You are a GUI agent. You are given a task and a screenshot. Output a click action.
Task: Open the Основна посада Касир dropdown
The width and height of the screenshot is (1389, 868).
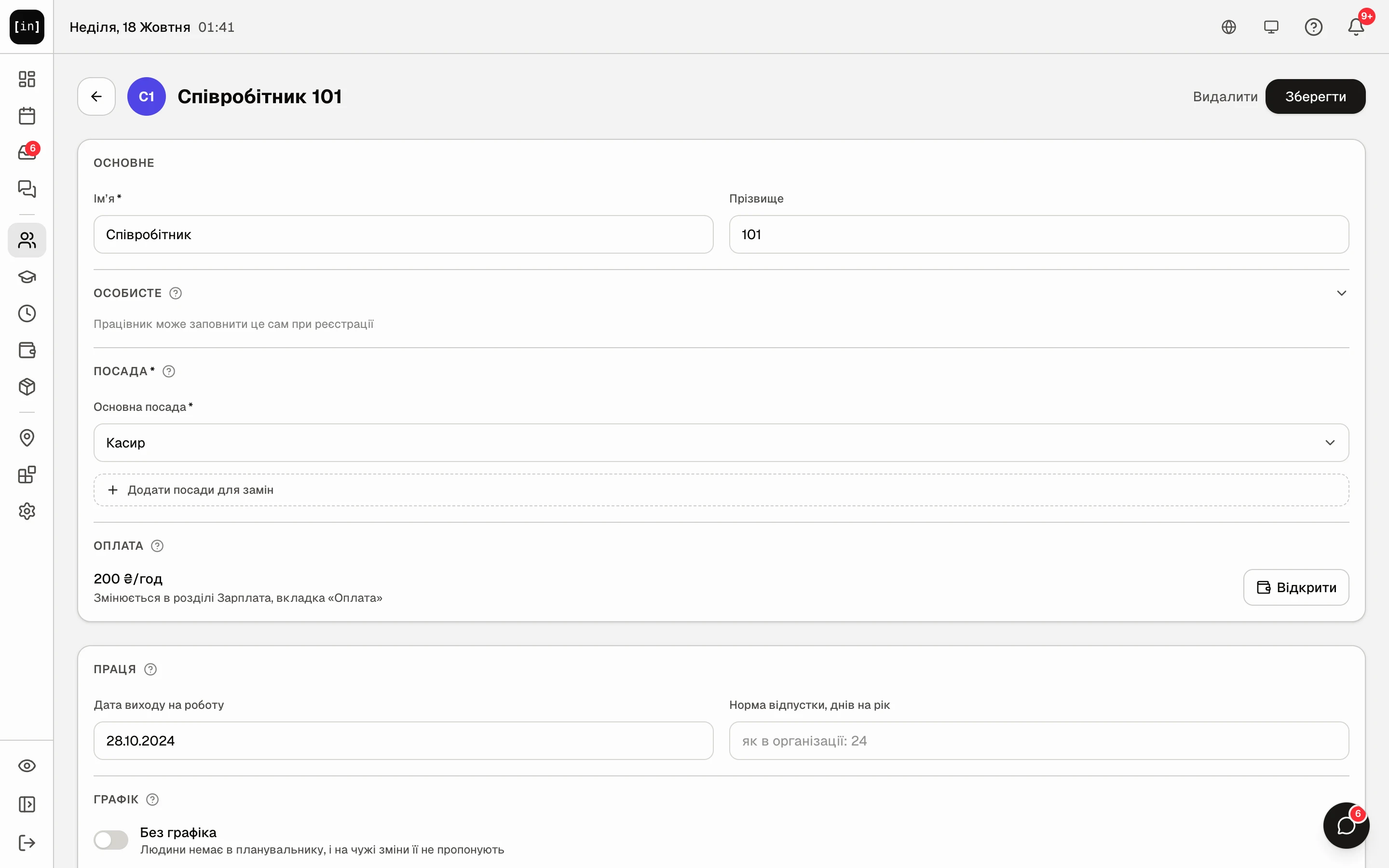point(721,443)
